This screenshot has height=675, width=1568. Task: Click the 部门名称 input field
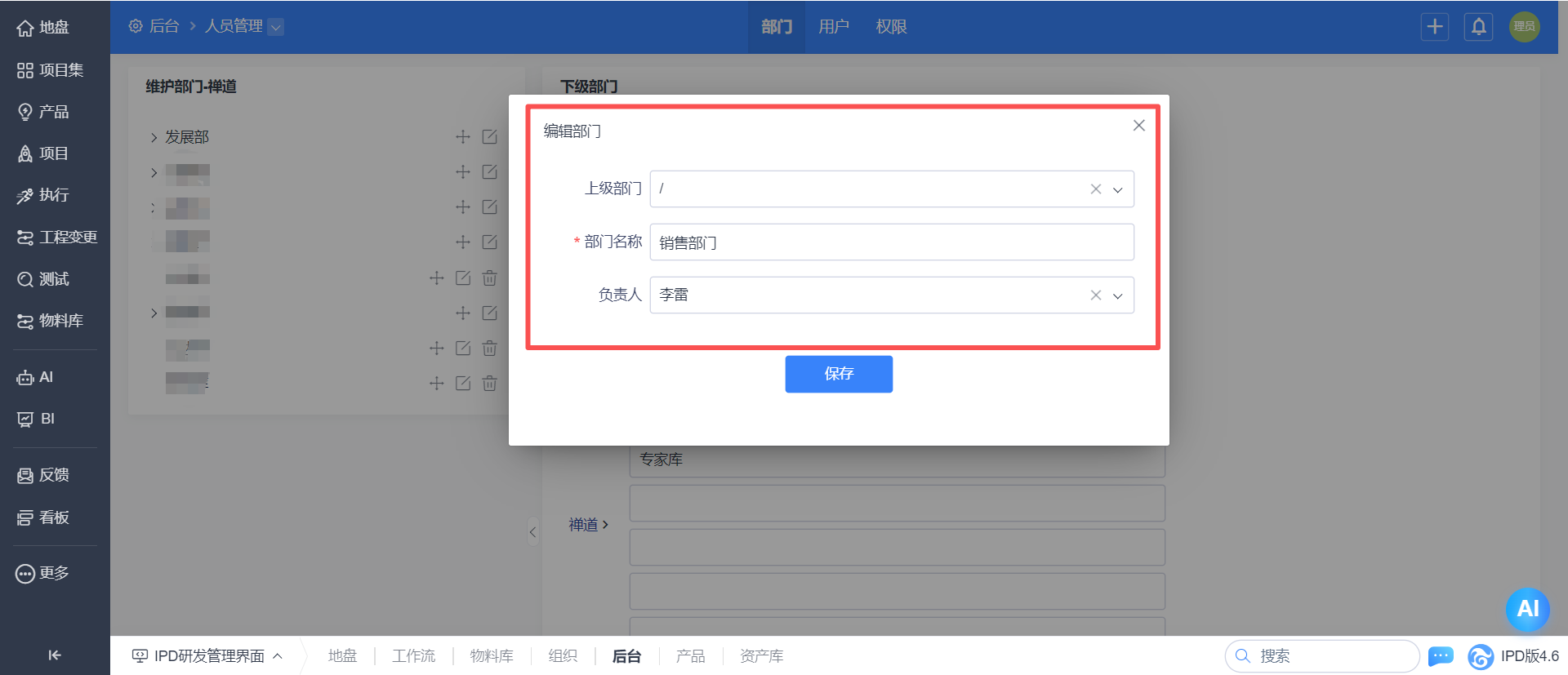pyautogui.click(x=892, y=242)
